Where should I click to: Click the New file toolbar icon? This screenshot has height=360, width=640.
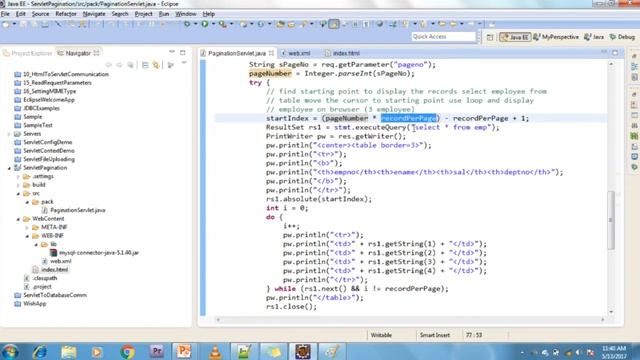6,24
